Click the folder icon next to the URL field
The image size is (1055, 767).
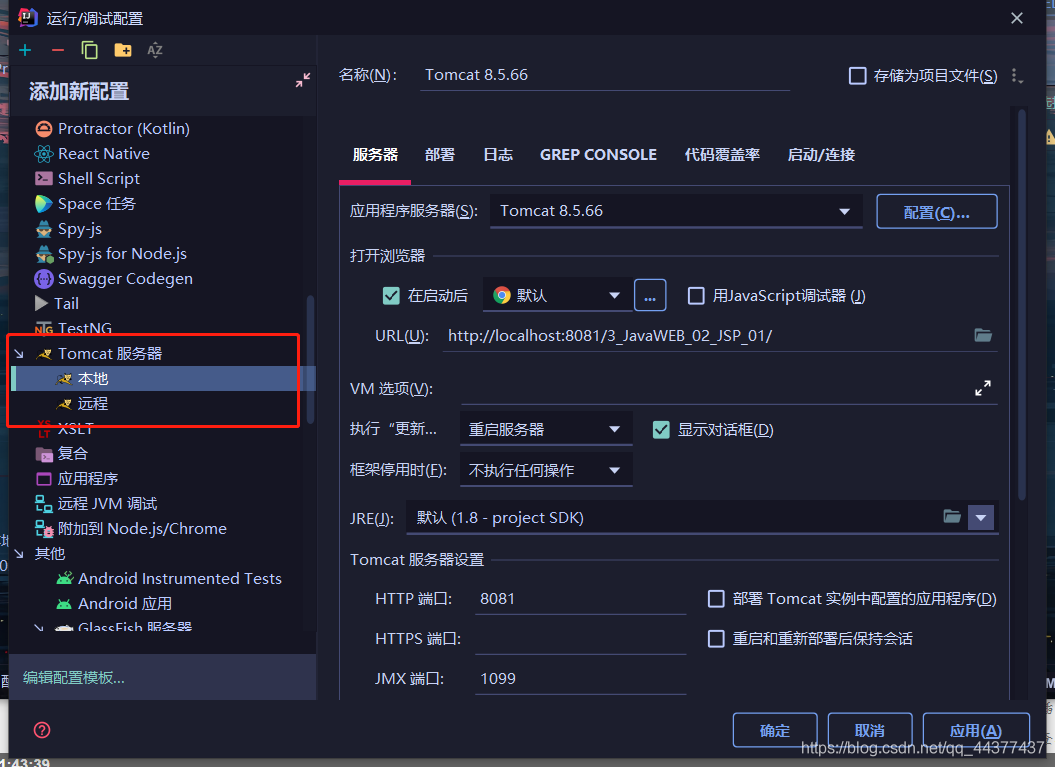coord(983,336)
